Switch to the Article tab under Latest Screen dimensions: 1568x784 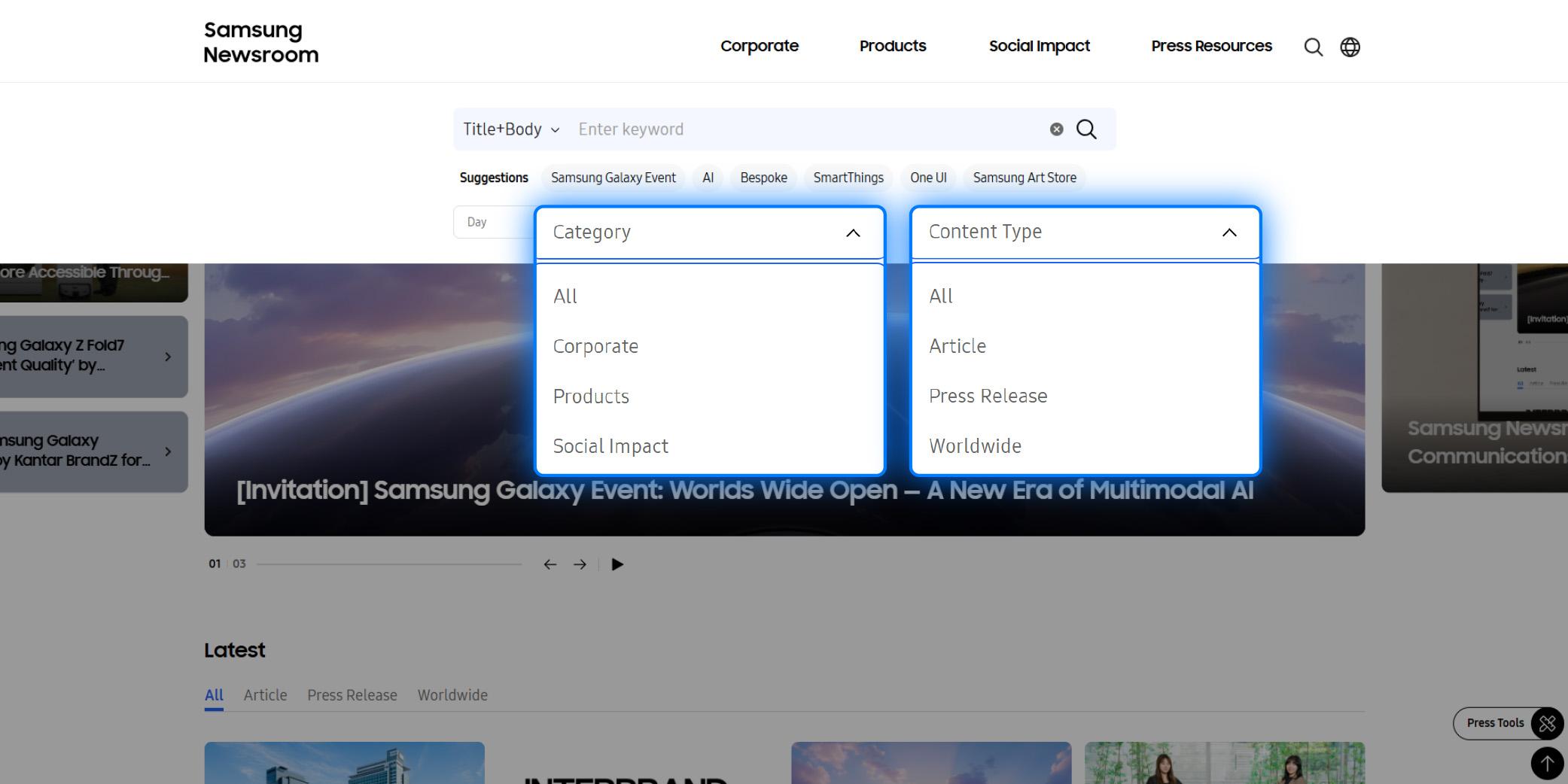265,694
